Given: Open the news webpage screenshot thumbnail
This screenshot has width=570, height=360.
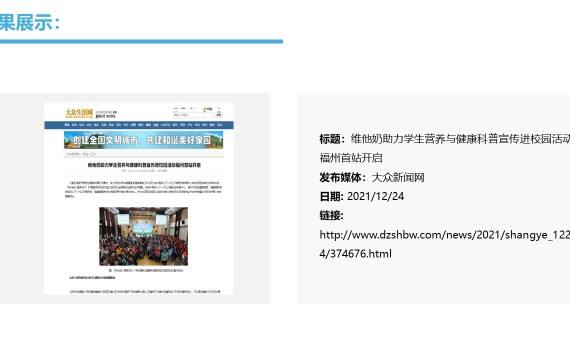Looking at the screenshot, I should (139, 199).
